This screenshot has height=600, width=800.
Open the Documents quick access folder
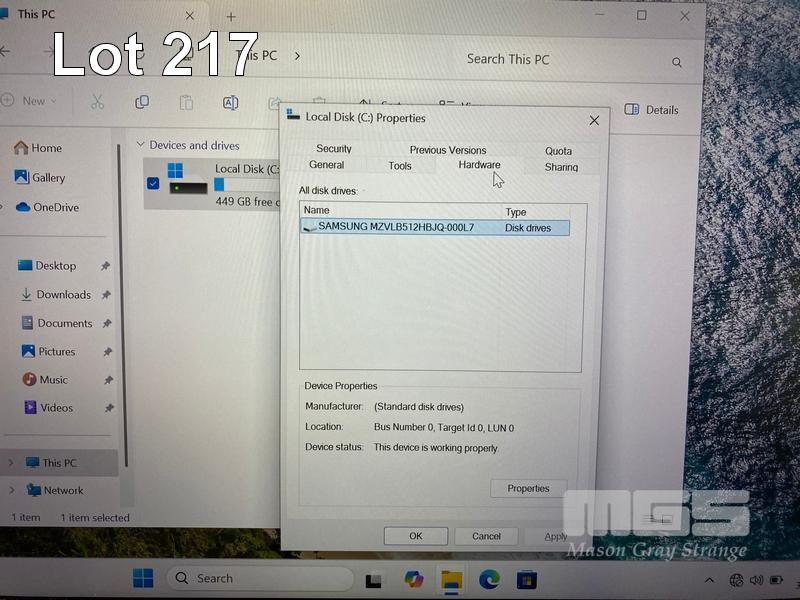[x=57, y=323]
